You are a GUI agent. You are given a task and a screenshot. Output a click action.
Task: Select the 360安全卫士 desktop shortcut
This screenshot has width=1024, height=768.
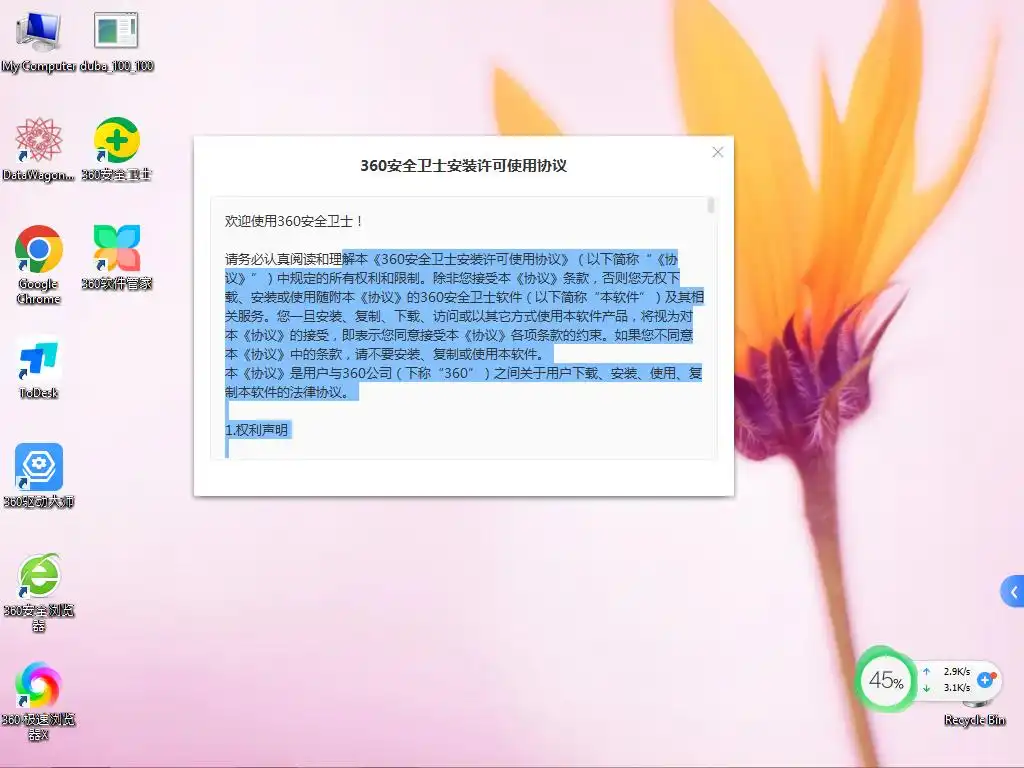116,149
